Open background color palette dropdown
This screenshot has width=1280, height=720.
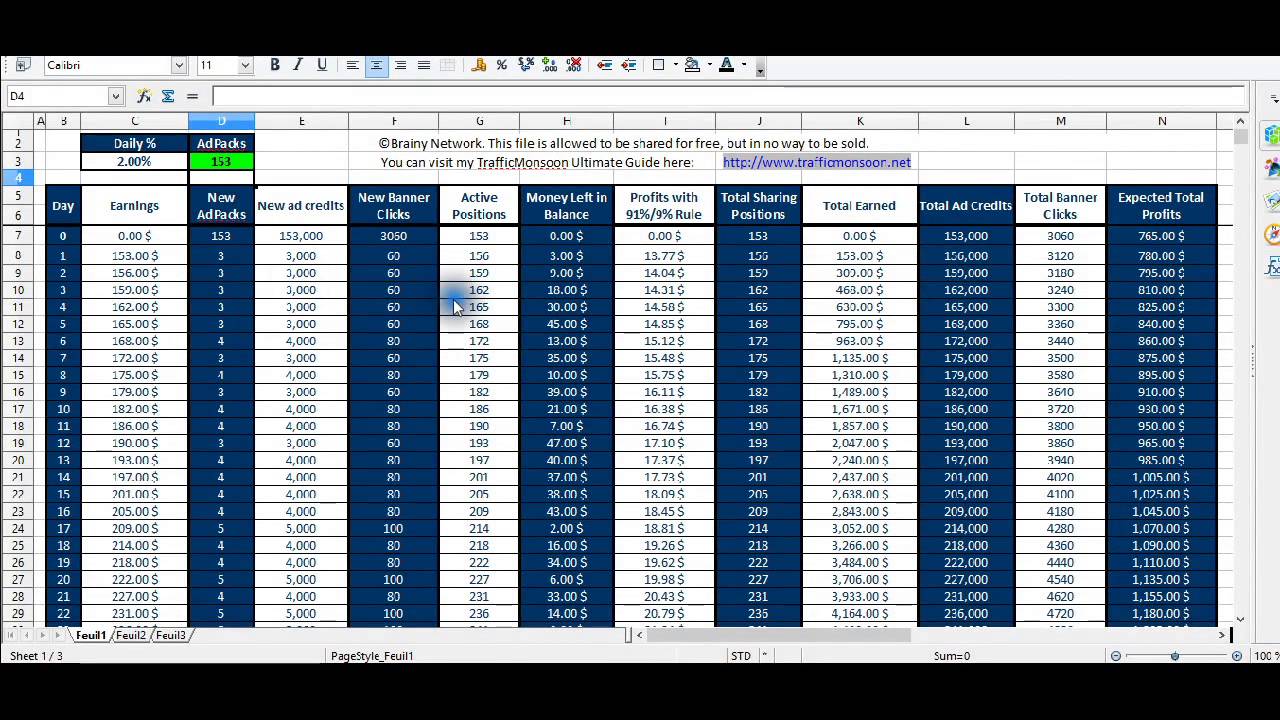coord(709,65)
